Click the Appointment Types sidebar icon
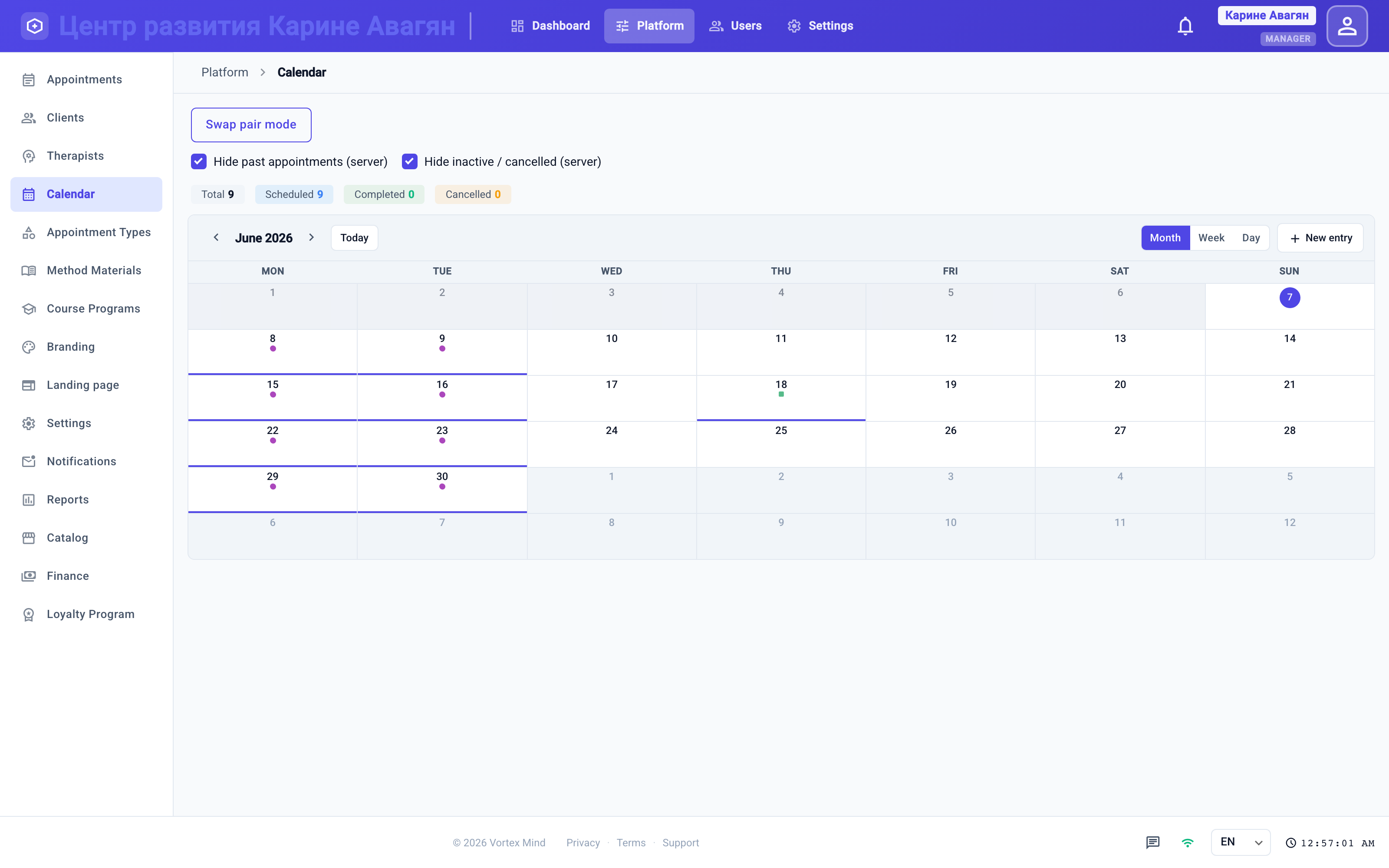 [29, 233]
